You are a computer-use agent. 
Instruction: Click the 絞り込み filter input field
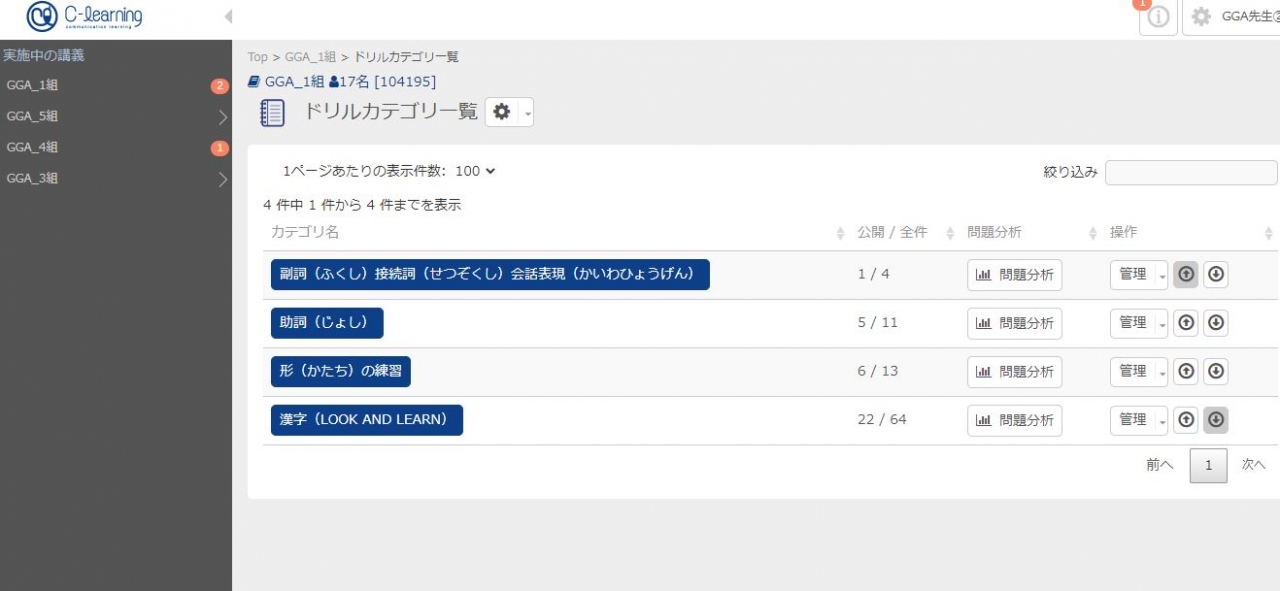point(1190,172)
